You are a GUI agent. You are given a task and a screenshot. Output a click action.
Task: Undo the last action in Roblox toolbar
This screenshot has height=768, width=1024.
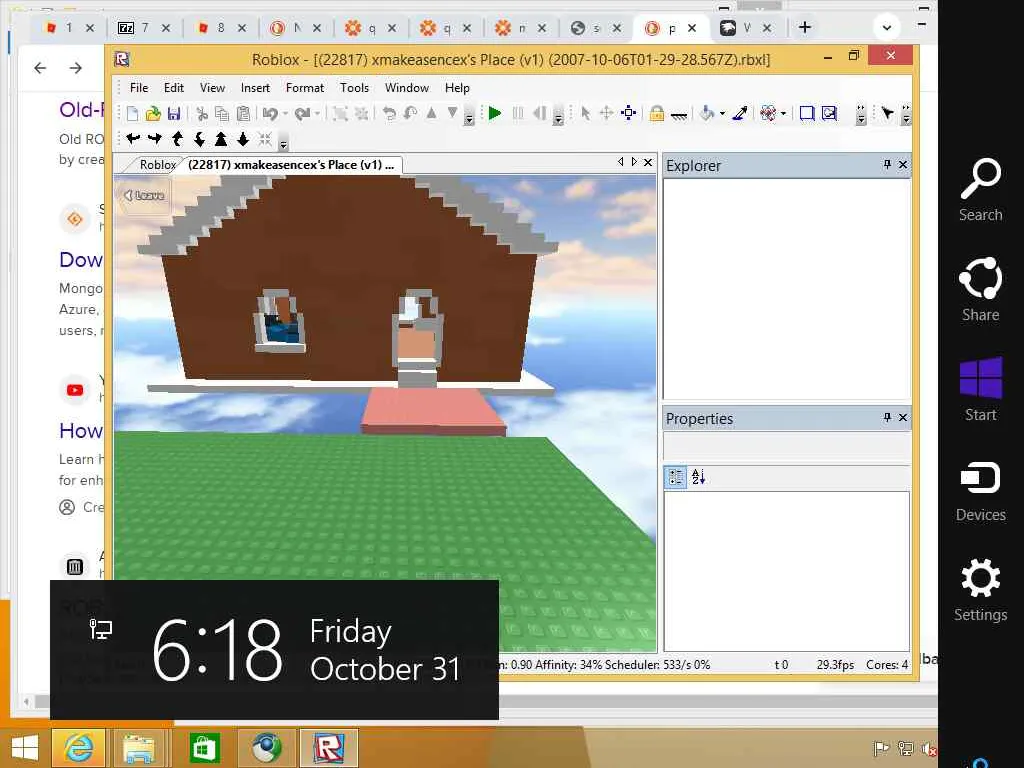pos(270,114)
